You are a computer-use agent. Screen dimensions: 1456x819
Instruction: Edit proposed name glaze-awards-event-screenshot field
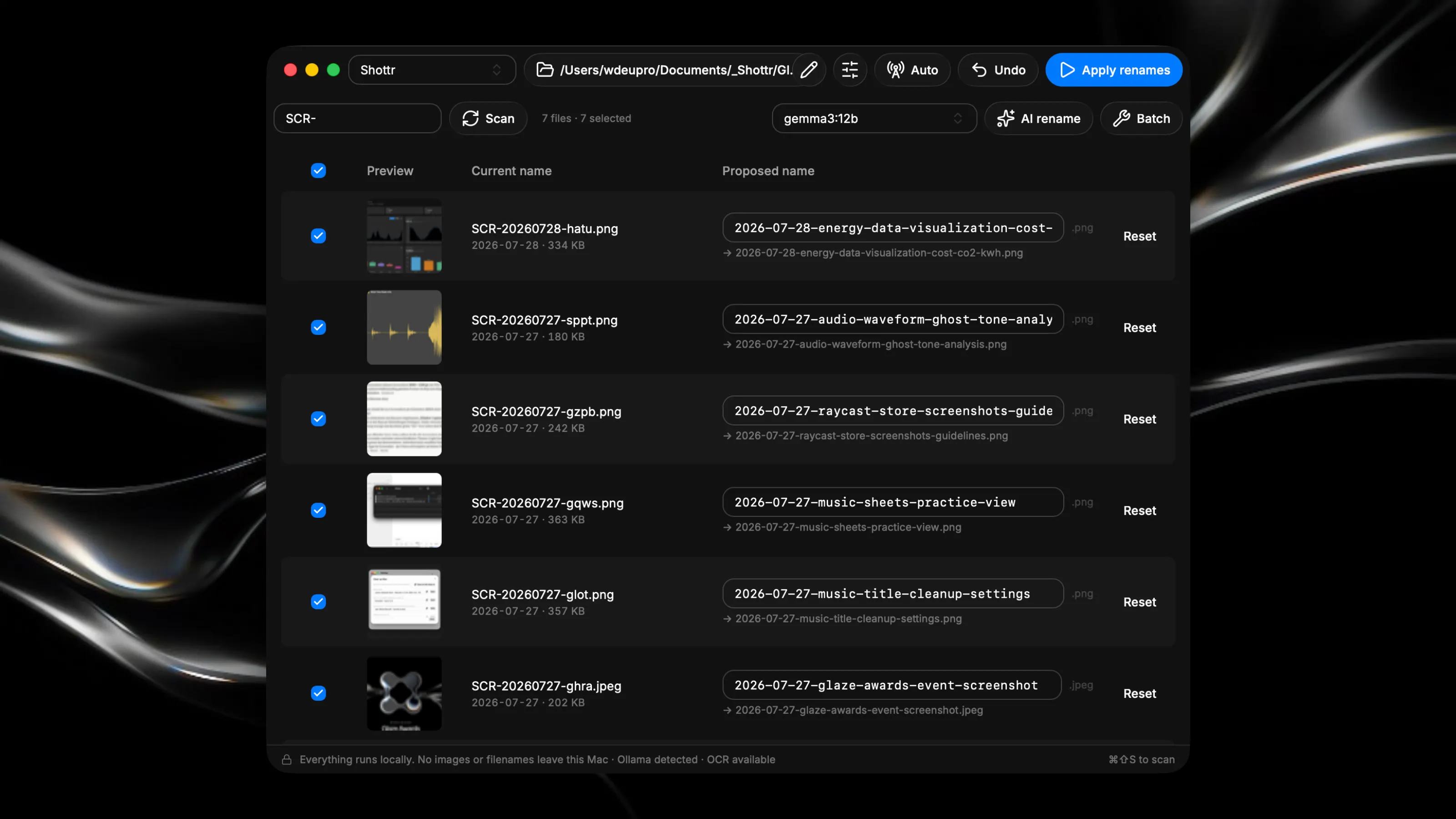pos(892,686)
